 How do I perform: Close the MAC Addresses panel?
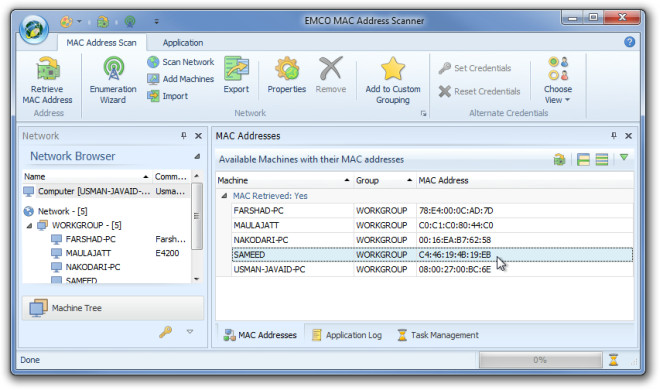[628, 136]
